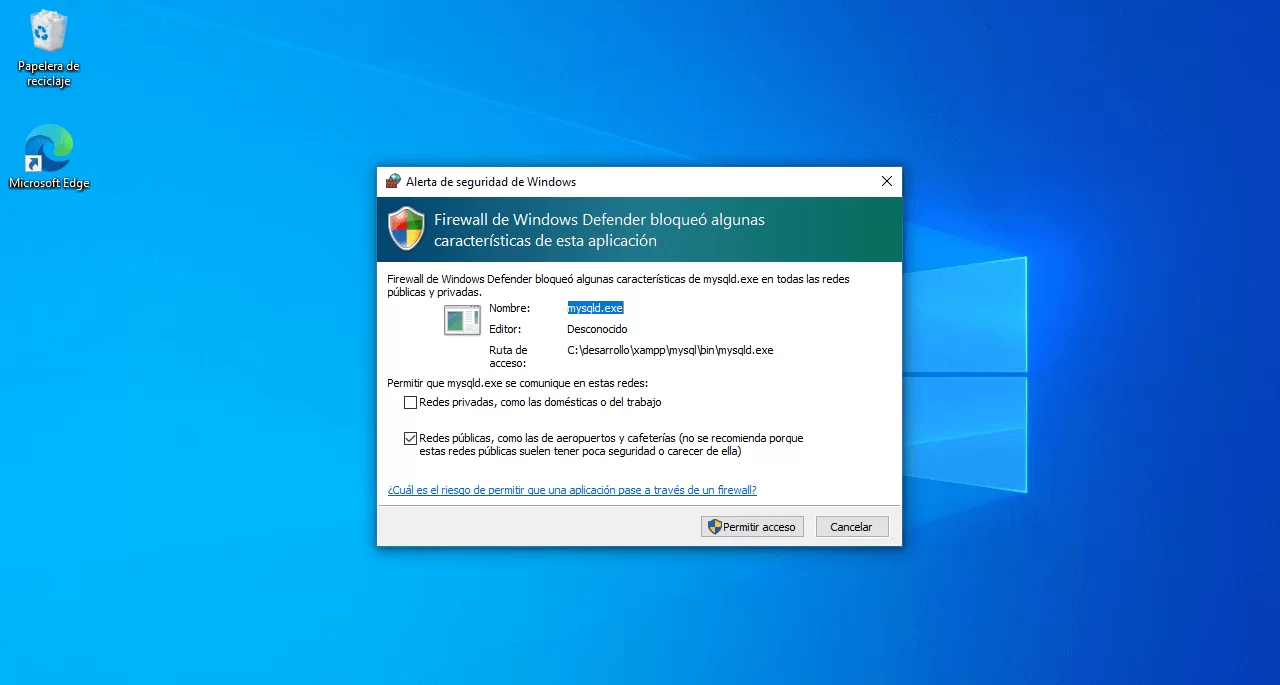Launch Microsoft Edge from the desktop
This screenshot has width=1280, height=685.
point(49,157)
